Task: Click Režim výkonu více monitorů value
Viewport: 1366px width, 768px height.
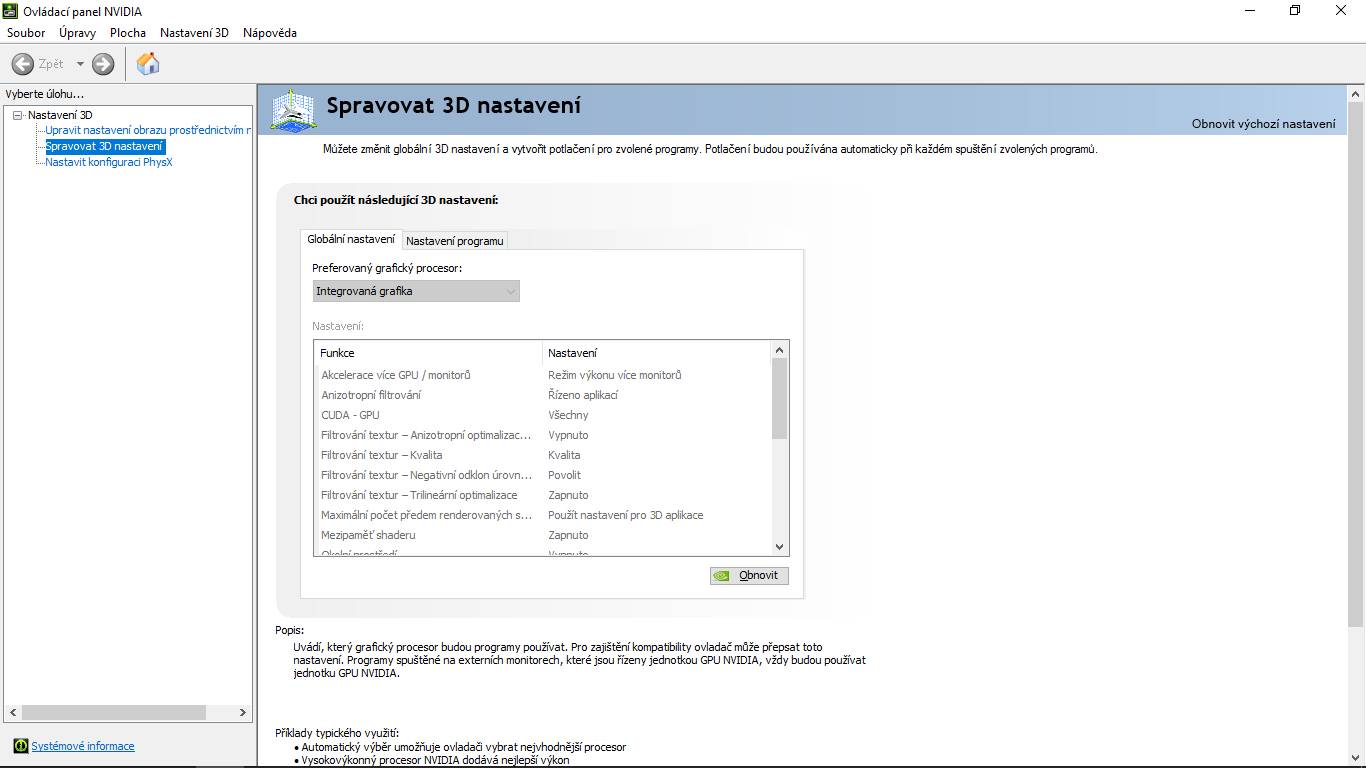Action: [614, 375]
